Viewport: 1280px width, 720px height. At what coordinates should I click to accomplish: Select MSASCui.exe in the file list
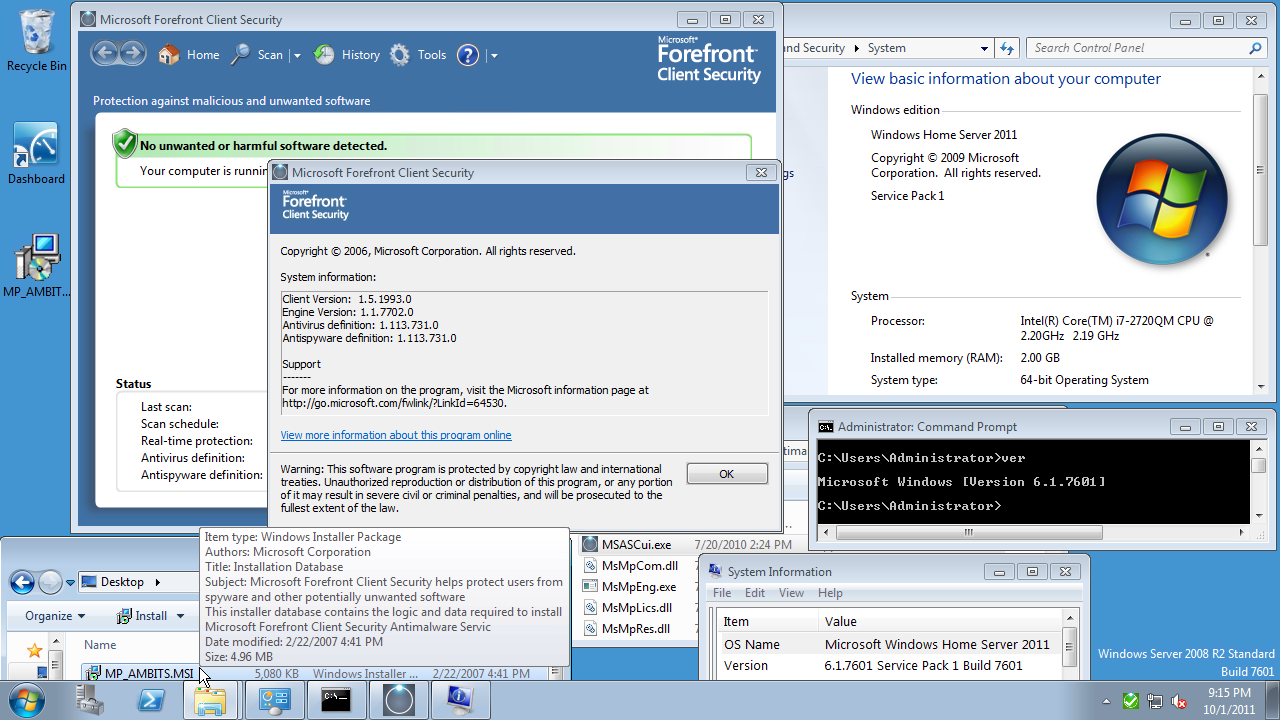(x=636, y=545)
